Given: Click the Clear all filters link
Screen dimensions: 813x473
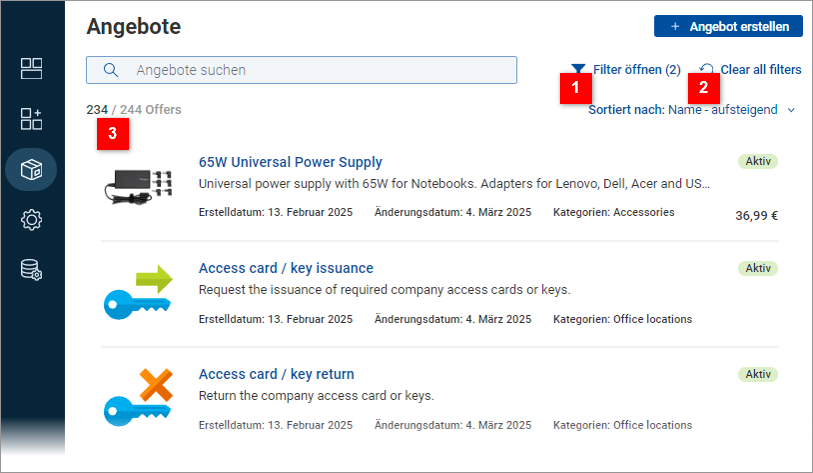Looking at the screenshot, I should coord(760,70).
